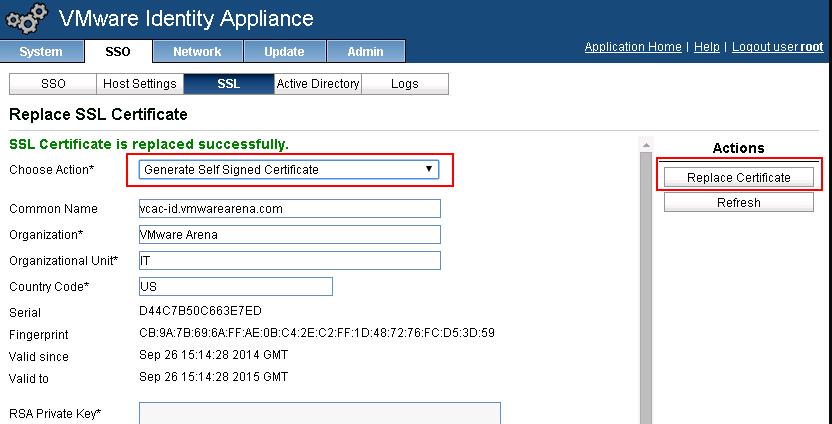
Task: Open the System tab
Action: pyautogui.click(x=41, y=51)
